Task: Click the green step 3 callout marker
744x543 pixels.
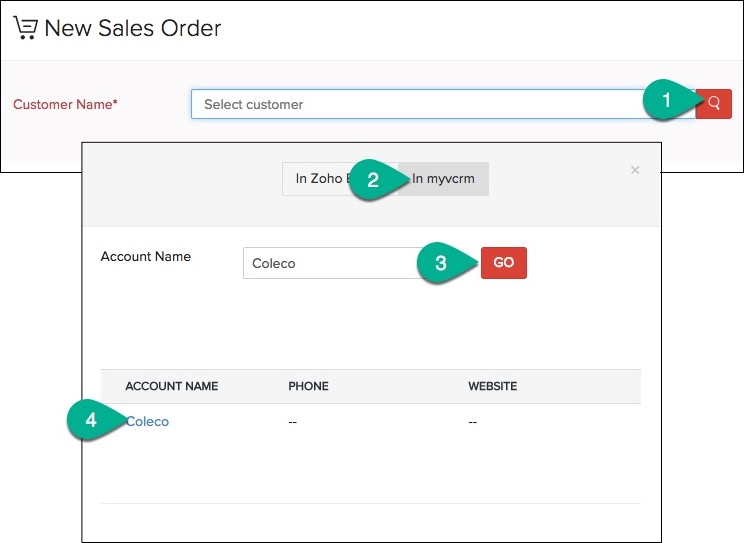Action: tap(441, 264)
